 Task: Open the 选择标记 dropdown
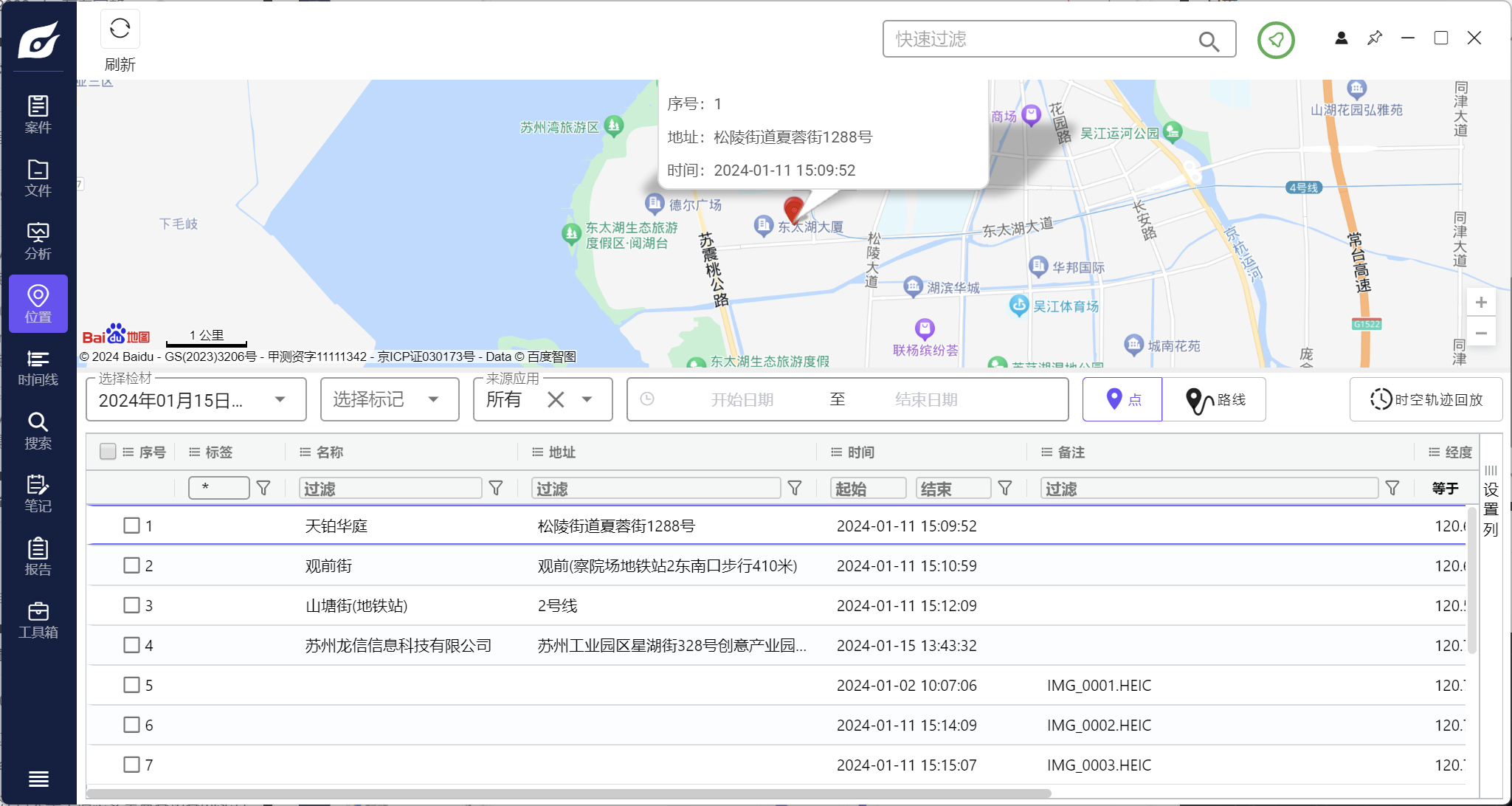coord(390,399)
